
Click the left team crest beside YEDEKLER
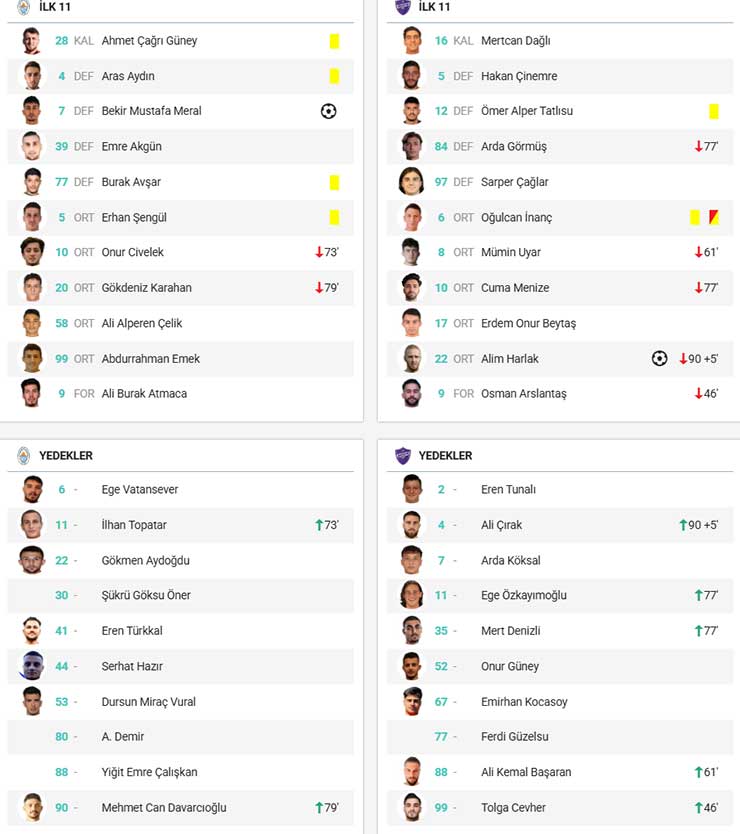pyautogui.click(x=24, y=455)
